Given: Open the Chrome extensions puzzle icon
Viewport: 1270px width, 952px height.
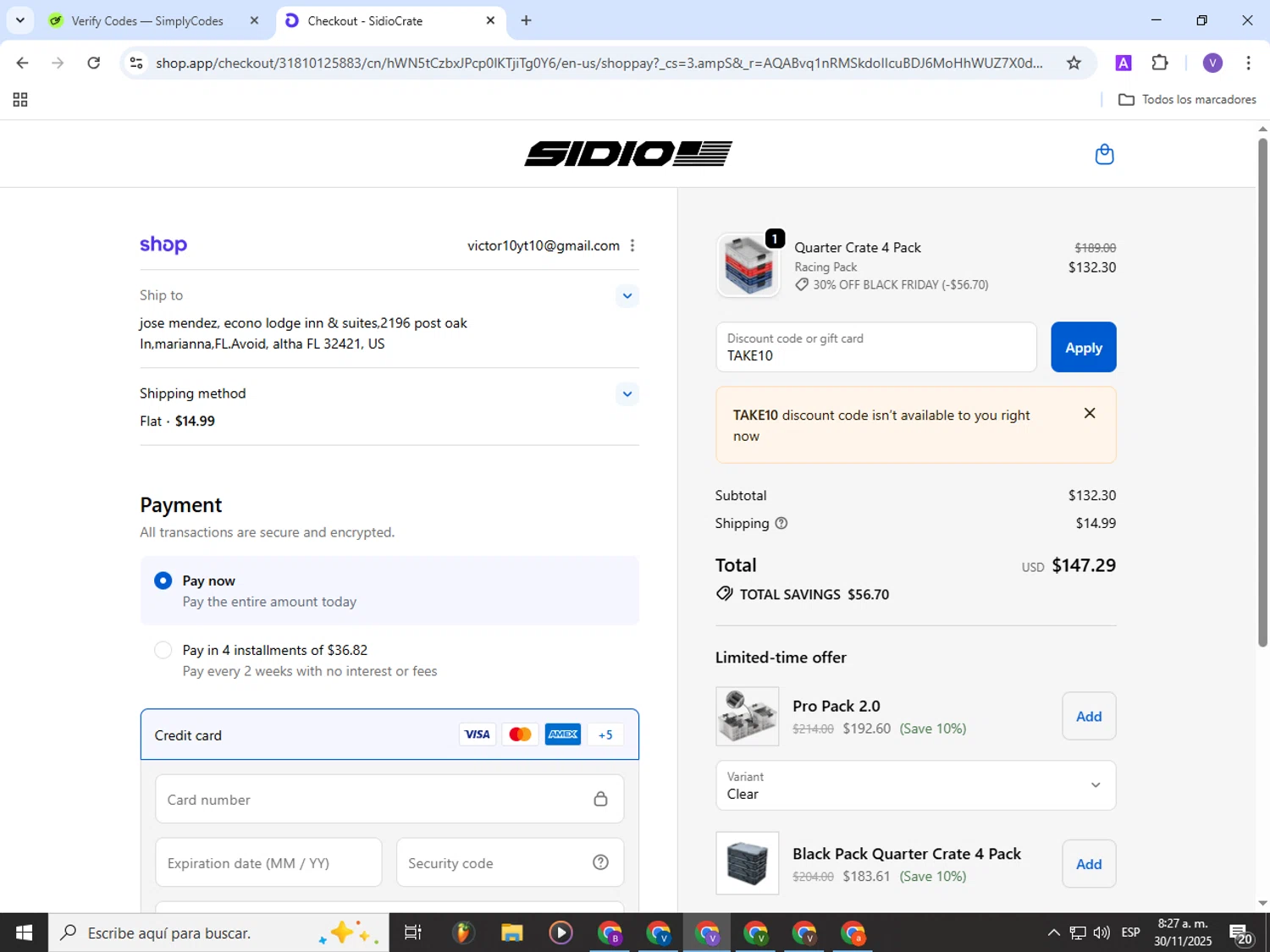Looking at the screenshot, I should [x=1160, y=63].
